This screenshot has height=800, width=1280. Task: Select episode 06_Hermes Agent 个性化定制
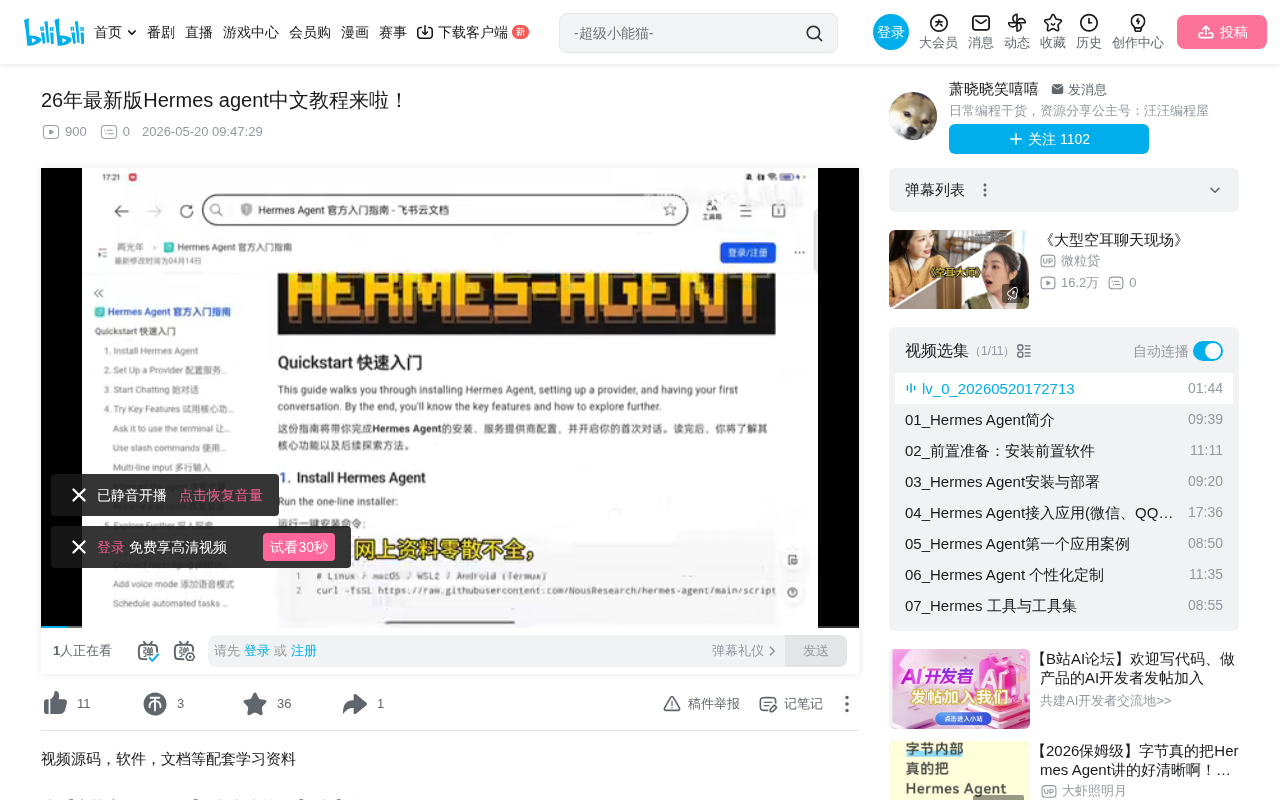click(x=1064, y=575)
